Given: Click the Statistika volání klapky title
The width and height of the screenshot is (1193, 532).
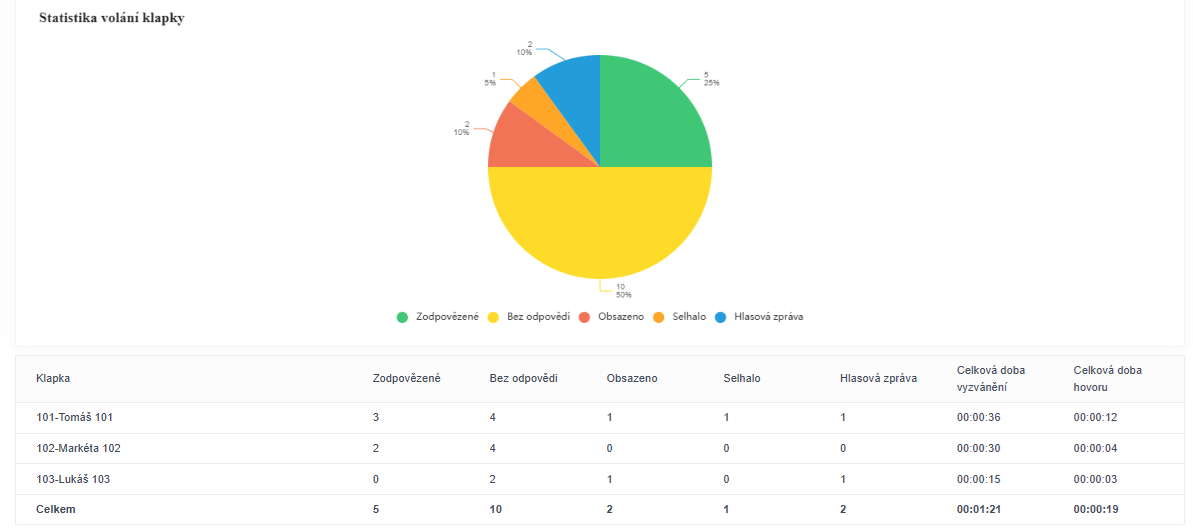Looking at the screenshot, I should (111, 18).
